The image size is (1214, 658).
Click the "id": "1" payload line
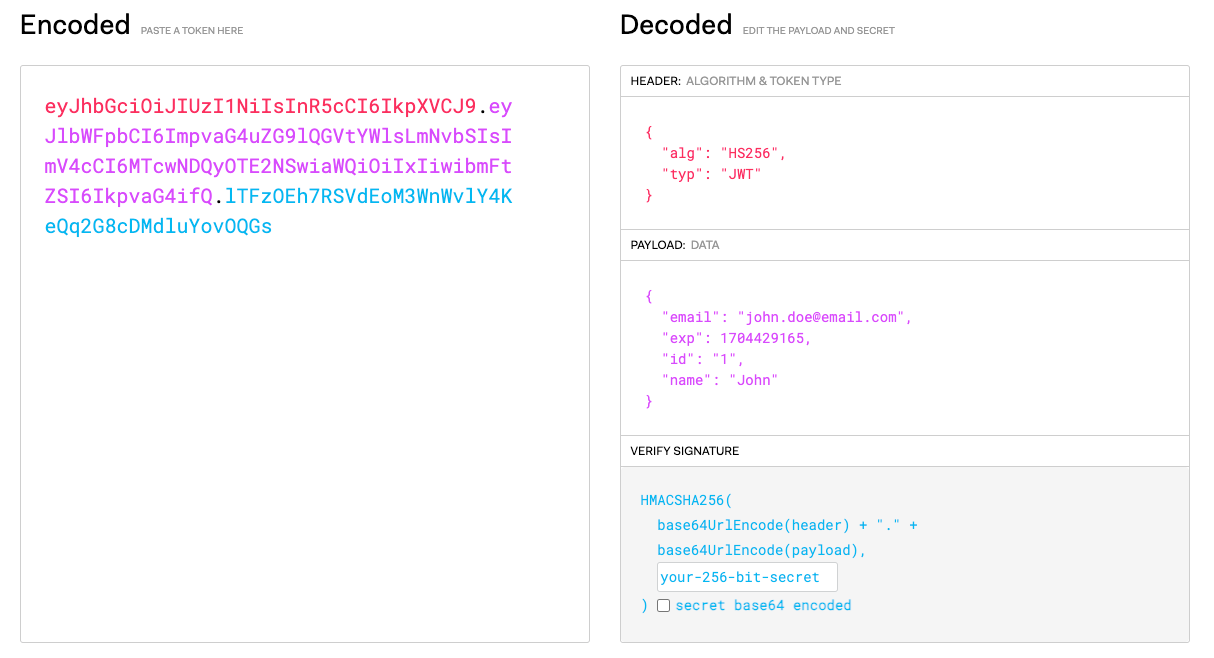(704, 359)
